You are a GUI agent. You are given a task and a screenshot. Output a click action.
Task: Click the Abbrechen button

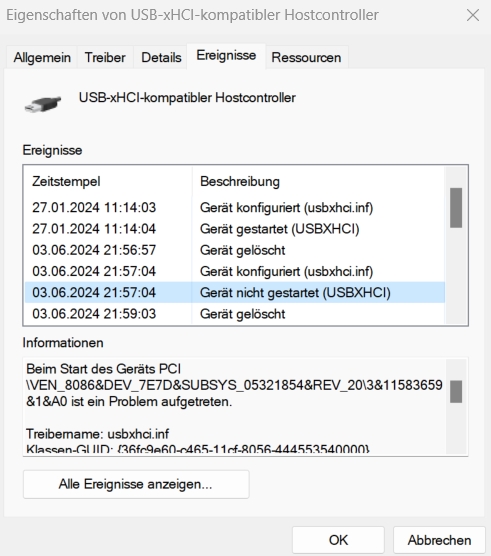click(x=439, y=540)
